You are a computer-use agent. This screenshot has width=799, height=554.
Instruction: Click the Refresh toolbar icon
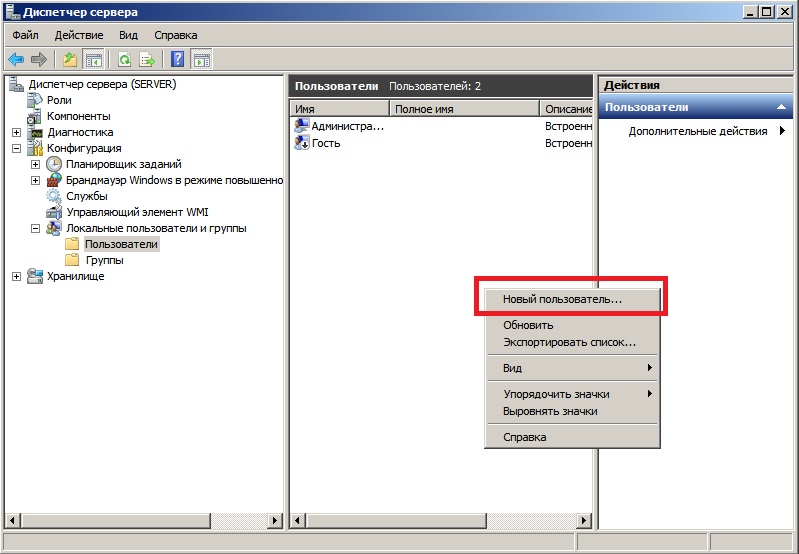tap(124, 60)
